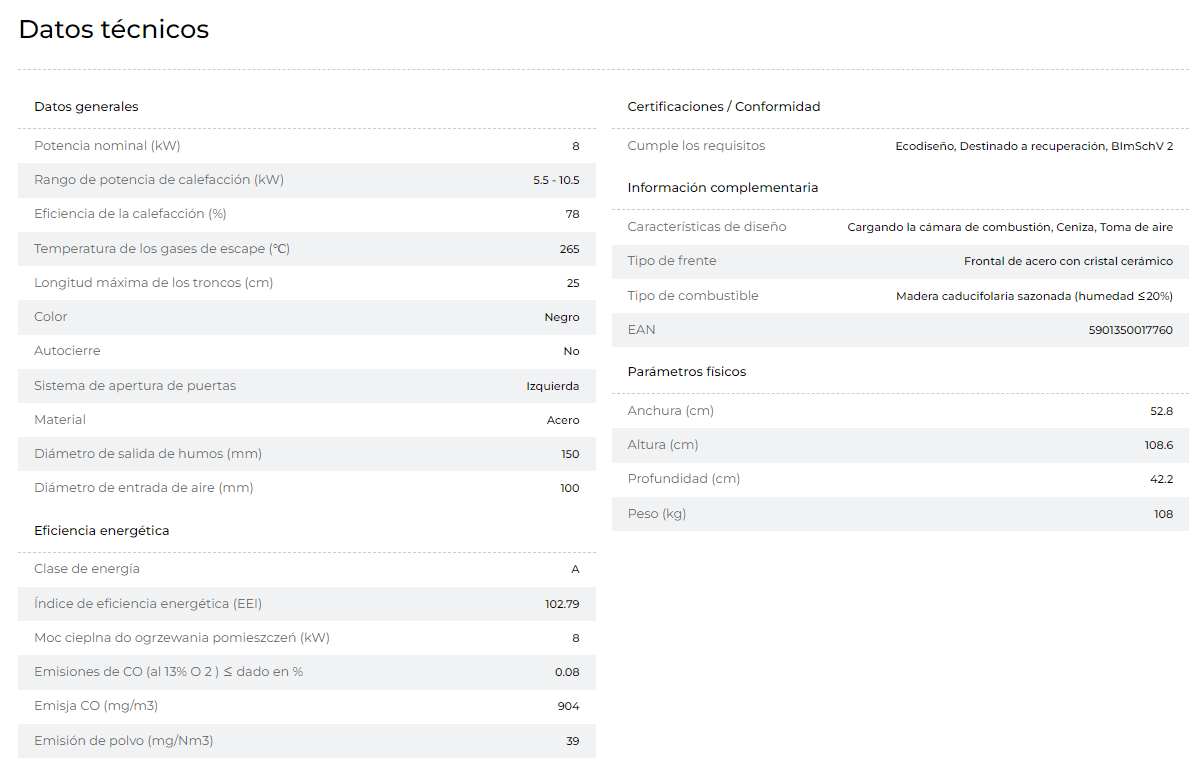Image resolution: width=1202 pixels, height=777 pixels.
Task: Click the 'Eficiencia energética' section title
Action: pyautogui.click(x=102, y=531)
